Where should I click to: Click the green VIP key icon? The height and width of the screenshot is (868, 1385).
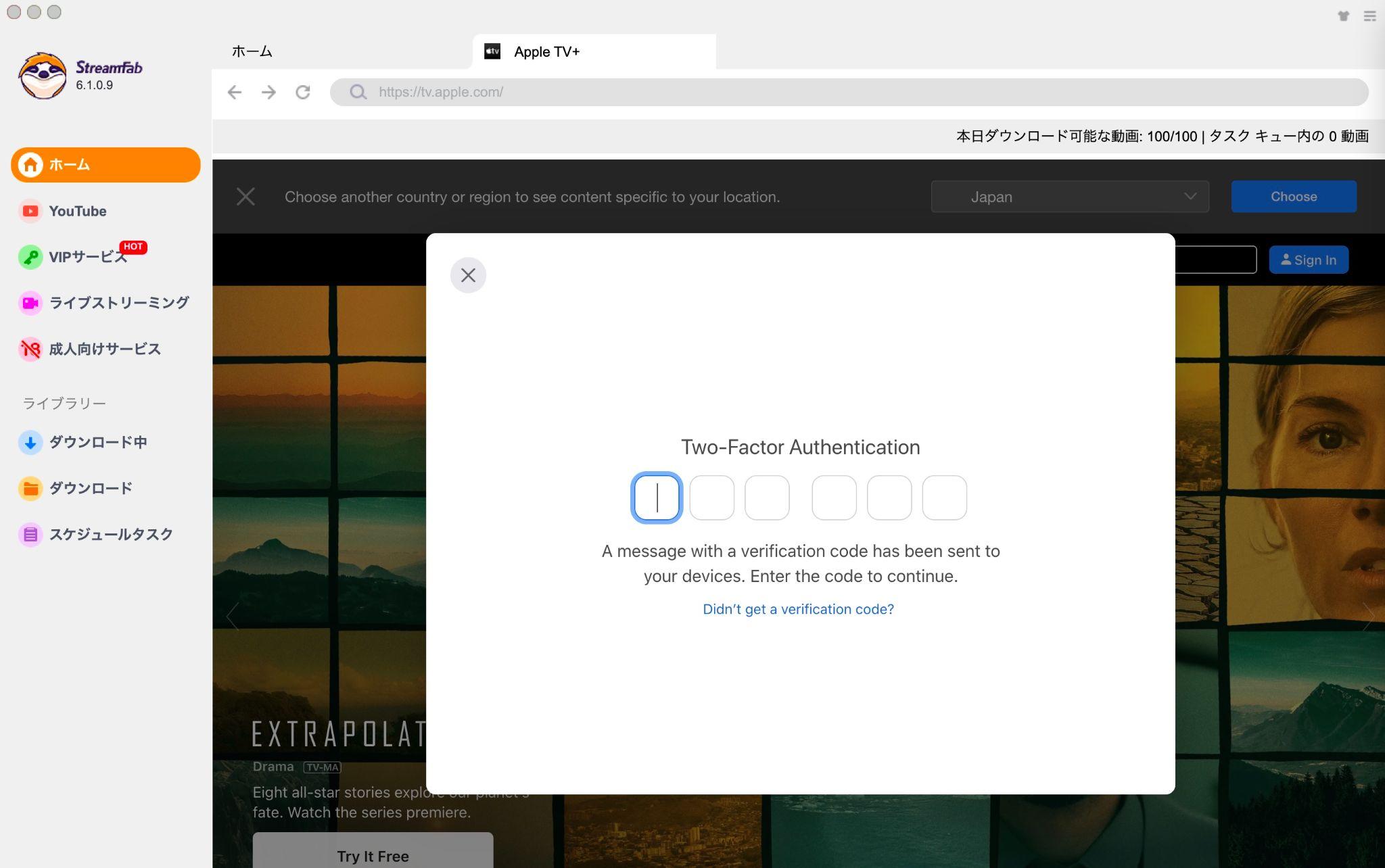point(30,257)
